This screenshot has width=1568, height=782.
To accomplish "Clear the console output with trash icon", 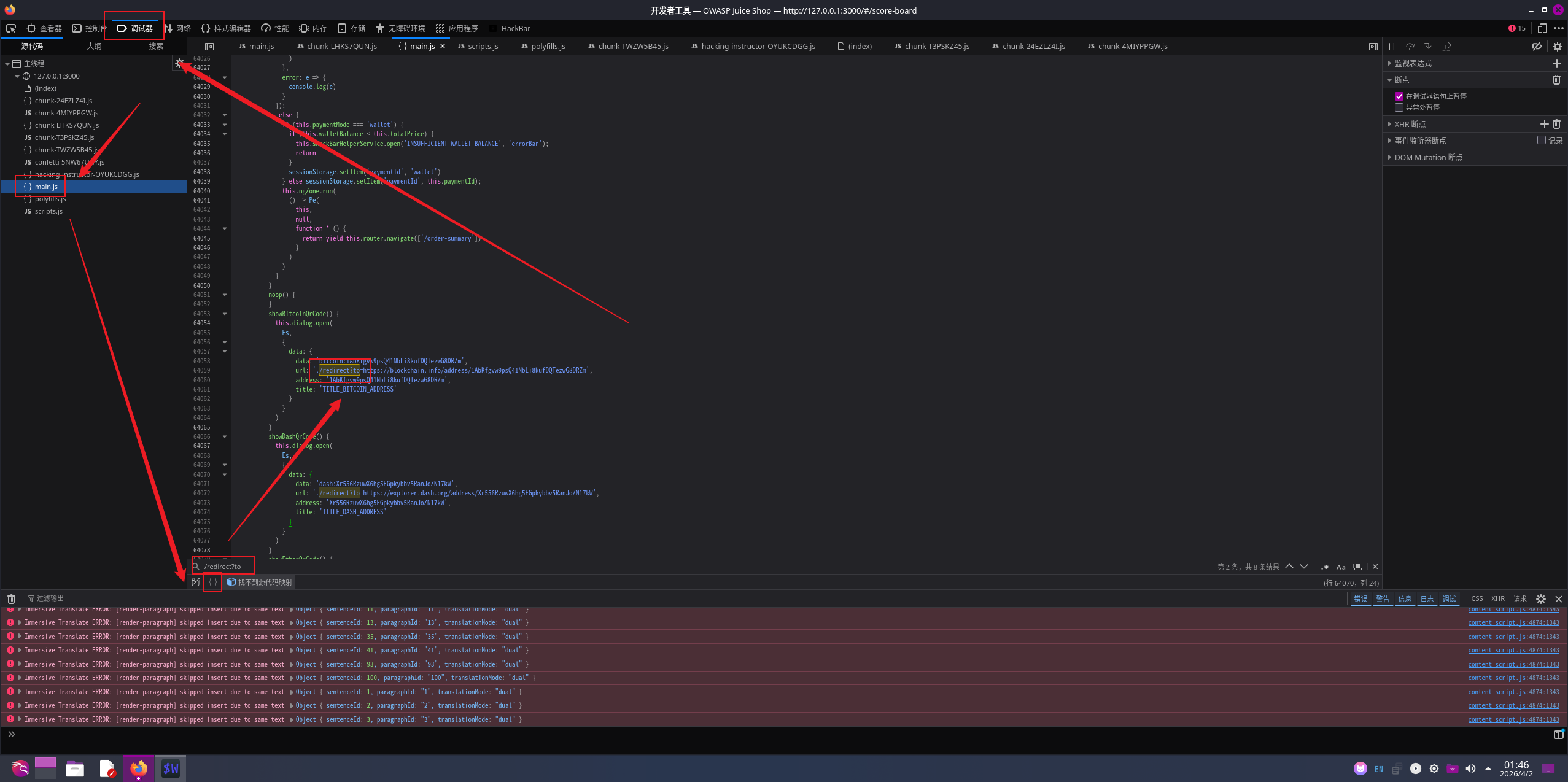I will point(11,598).
